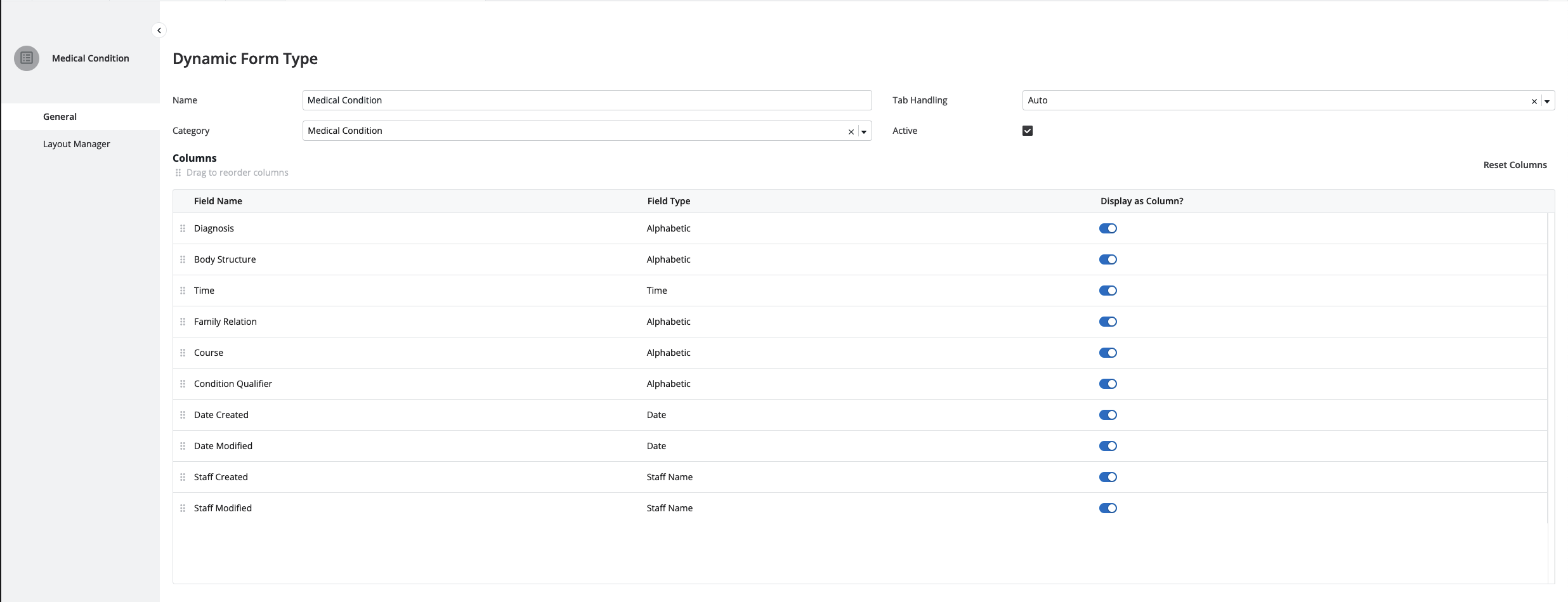
Task: Click the Field Type column header
Action: pos(669,201)
